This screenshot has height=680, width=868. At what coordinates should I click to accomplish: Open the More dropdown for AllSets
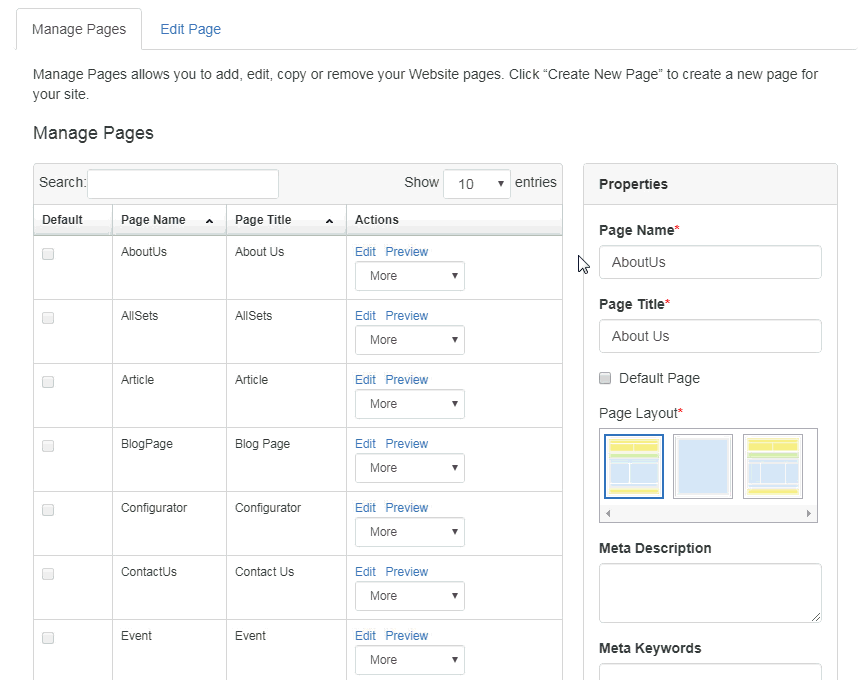click(x=410, y=340)
